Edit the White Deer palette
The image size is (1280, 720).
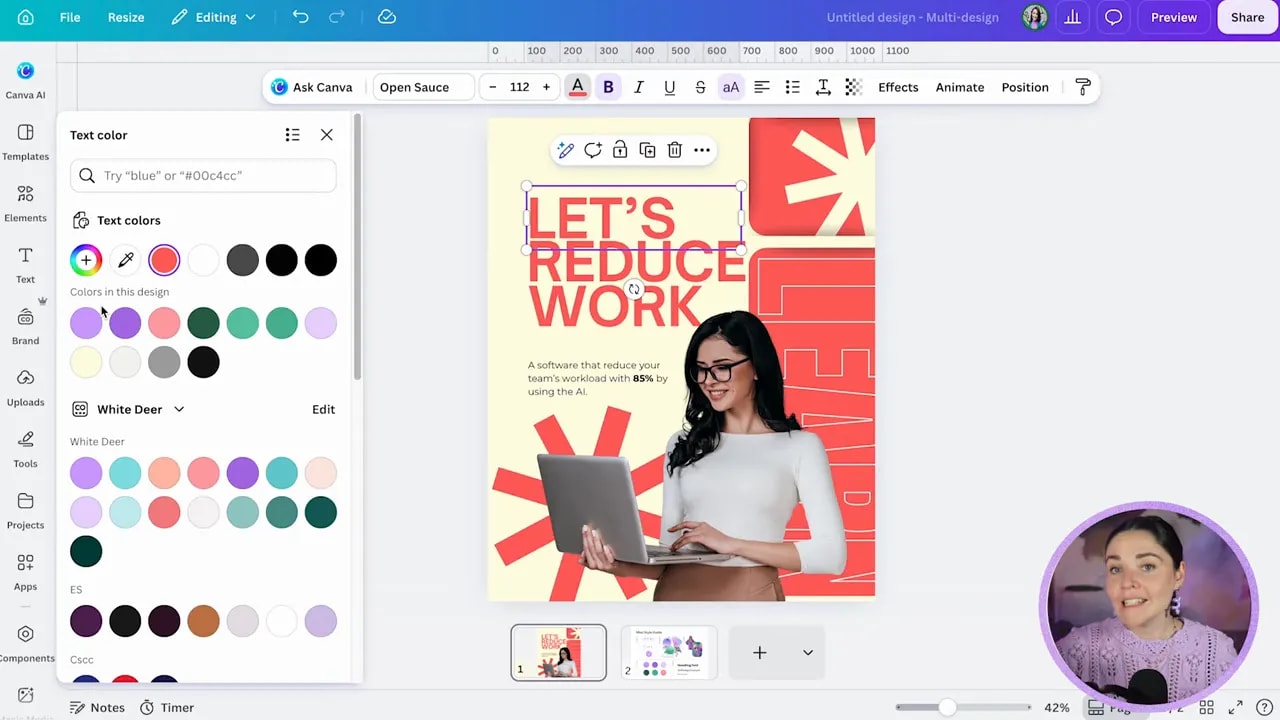click(x=323, y=409)
